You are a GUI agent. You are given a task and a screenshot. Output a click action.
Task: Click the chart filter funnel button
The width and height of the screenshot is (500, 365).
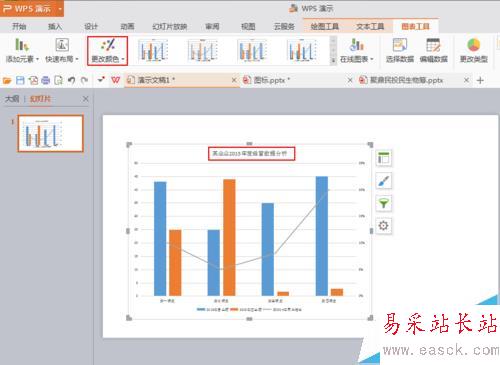384,203
